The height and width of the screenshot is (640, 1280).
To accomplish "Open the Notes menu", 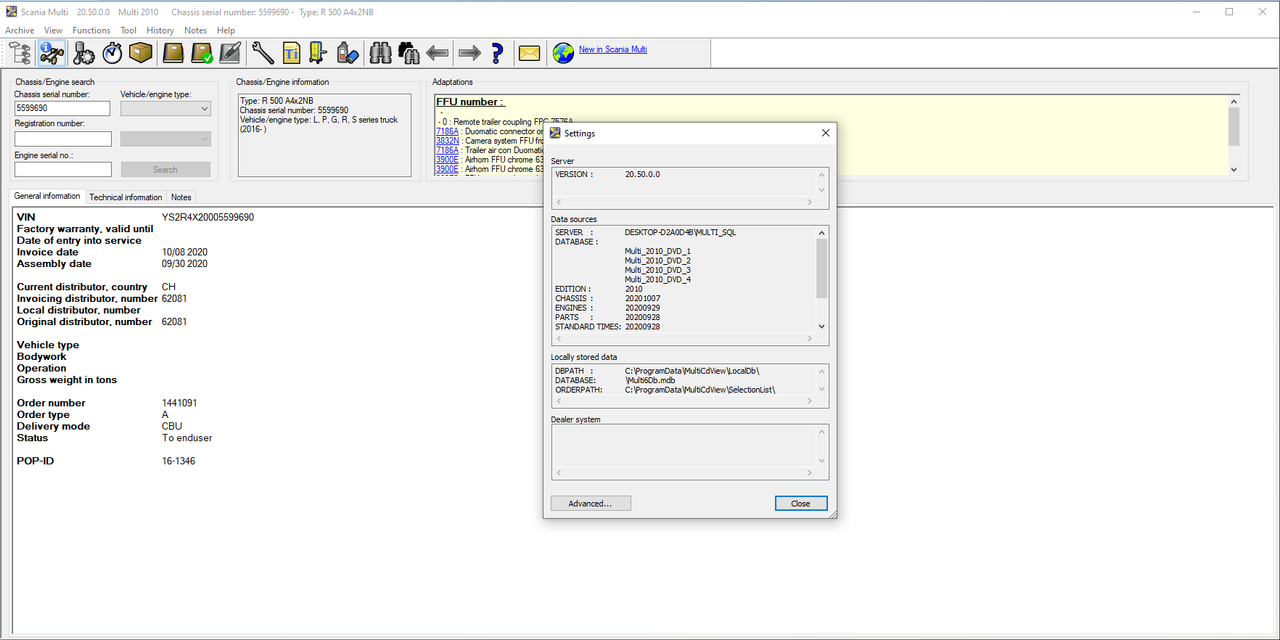I will click(x=195, y=30).
